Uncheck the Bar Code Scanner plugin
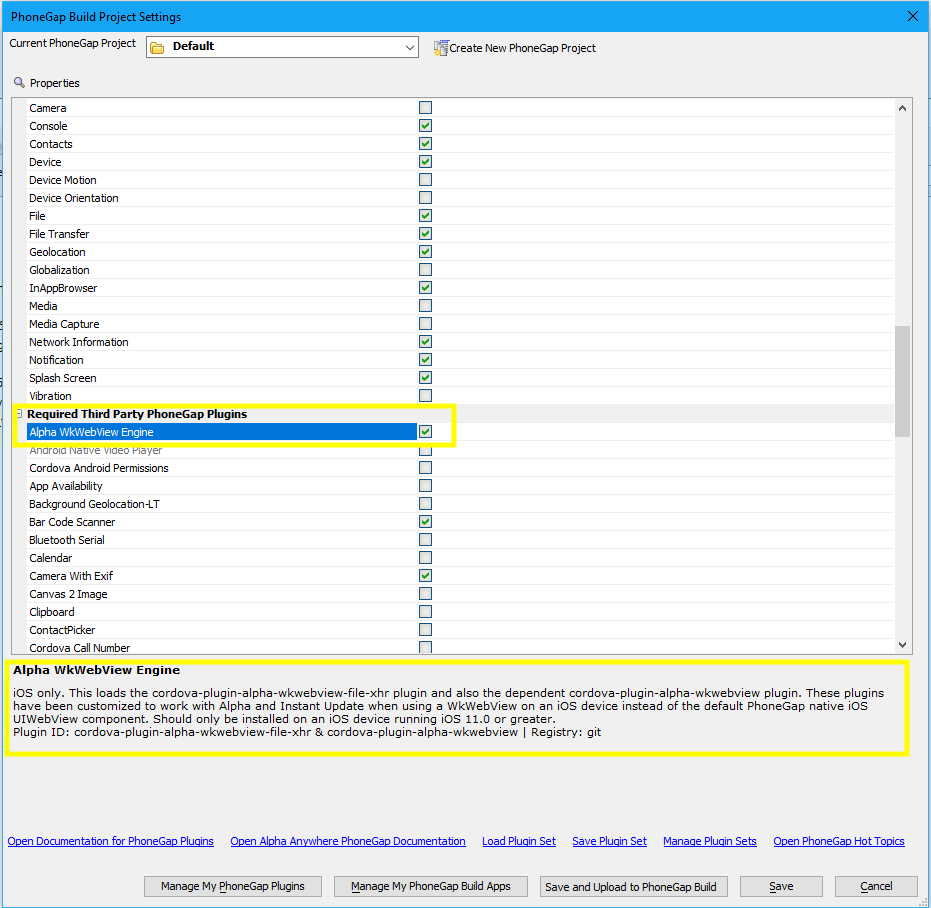This screenshot has width=931, height=908. click(x=425, y=521)
